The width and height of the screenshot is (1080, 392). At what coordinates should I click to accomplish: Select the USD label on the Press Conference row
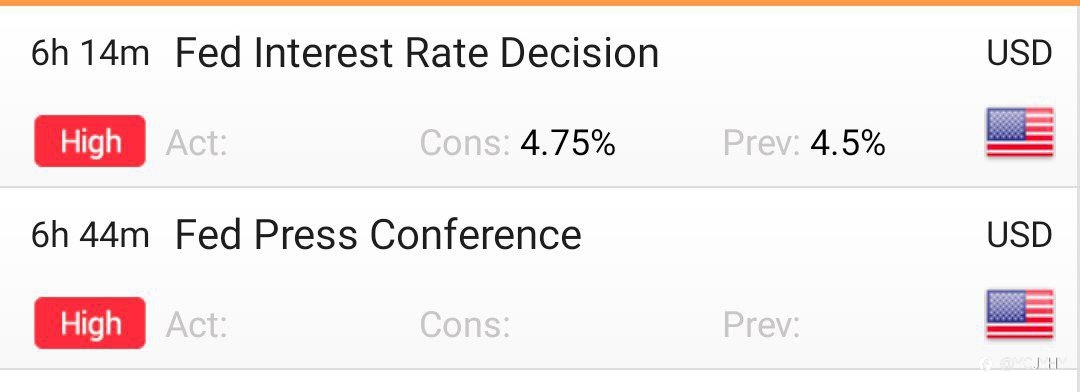[1019, 236]
